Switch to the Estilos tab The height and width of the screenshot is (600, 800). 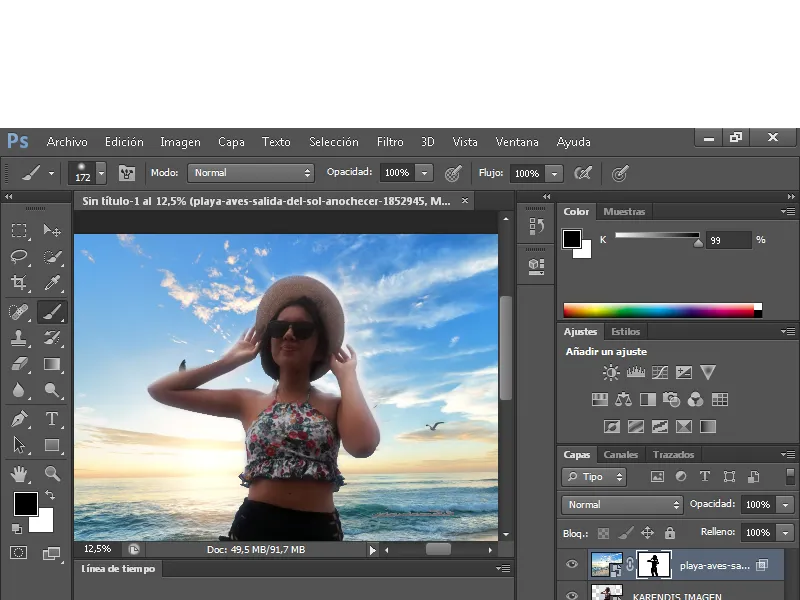(626, 331)
